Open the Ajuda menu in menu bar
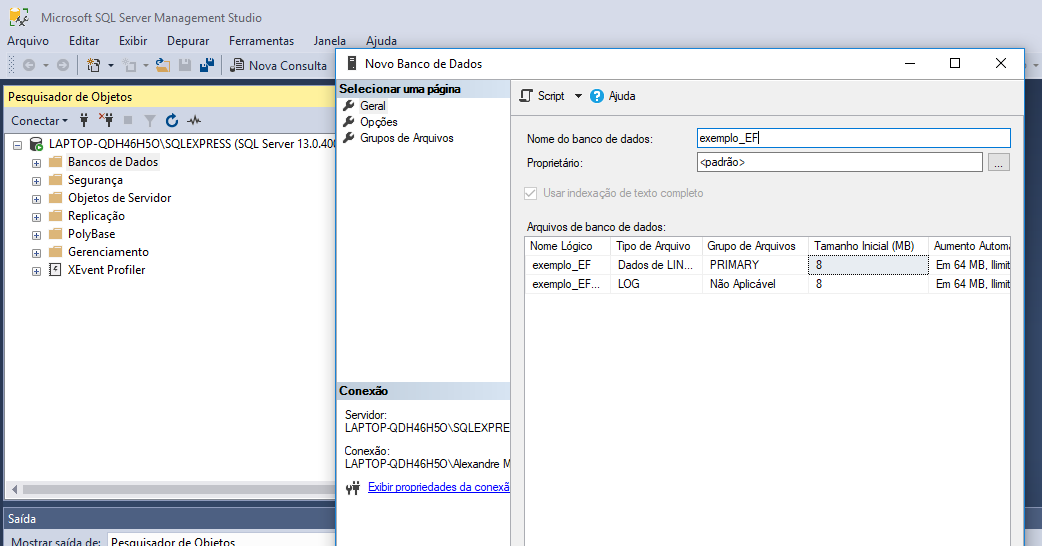 [381, 41]
